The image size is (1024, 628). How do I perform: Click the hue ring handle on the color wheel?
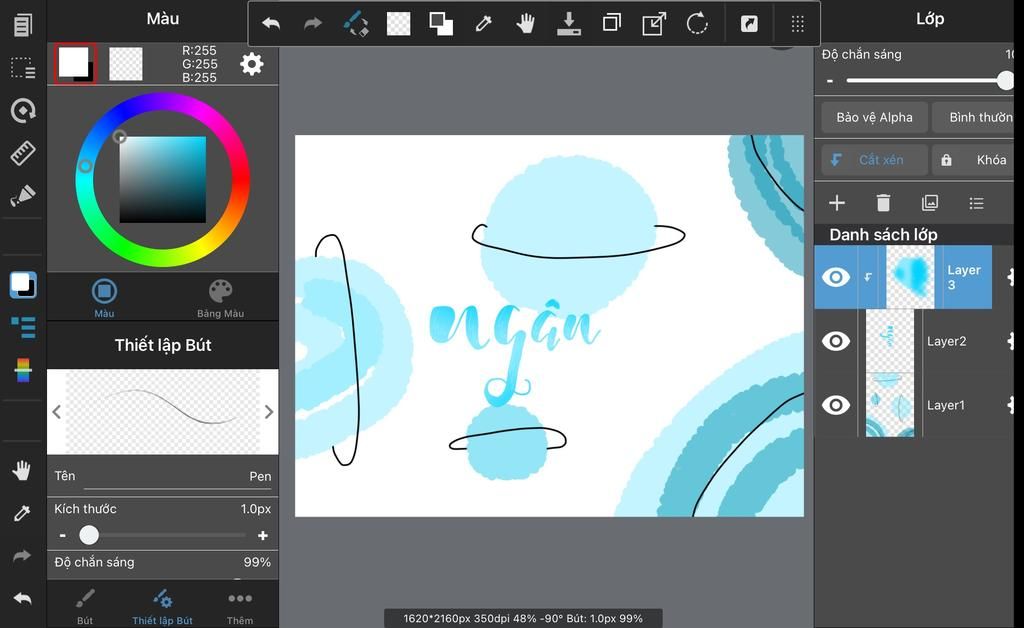click(x=85, y=166)
